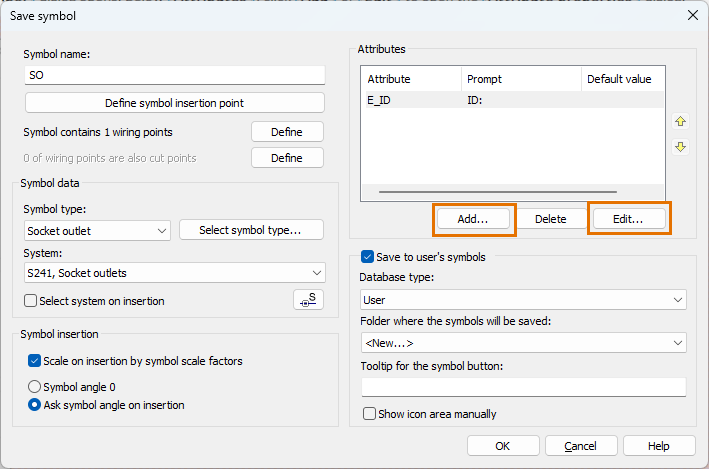Define wiring points for the symbol
The height and width of the screenshot is (469, 709).
pyautogui.click(x=287, y=132)
